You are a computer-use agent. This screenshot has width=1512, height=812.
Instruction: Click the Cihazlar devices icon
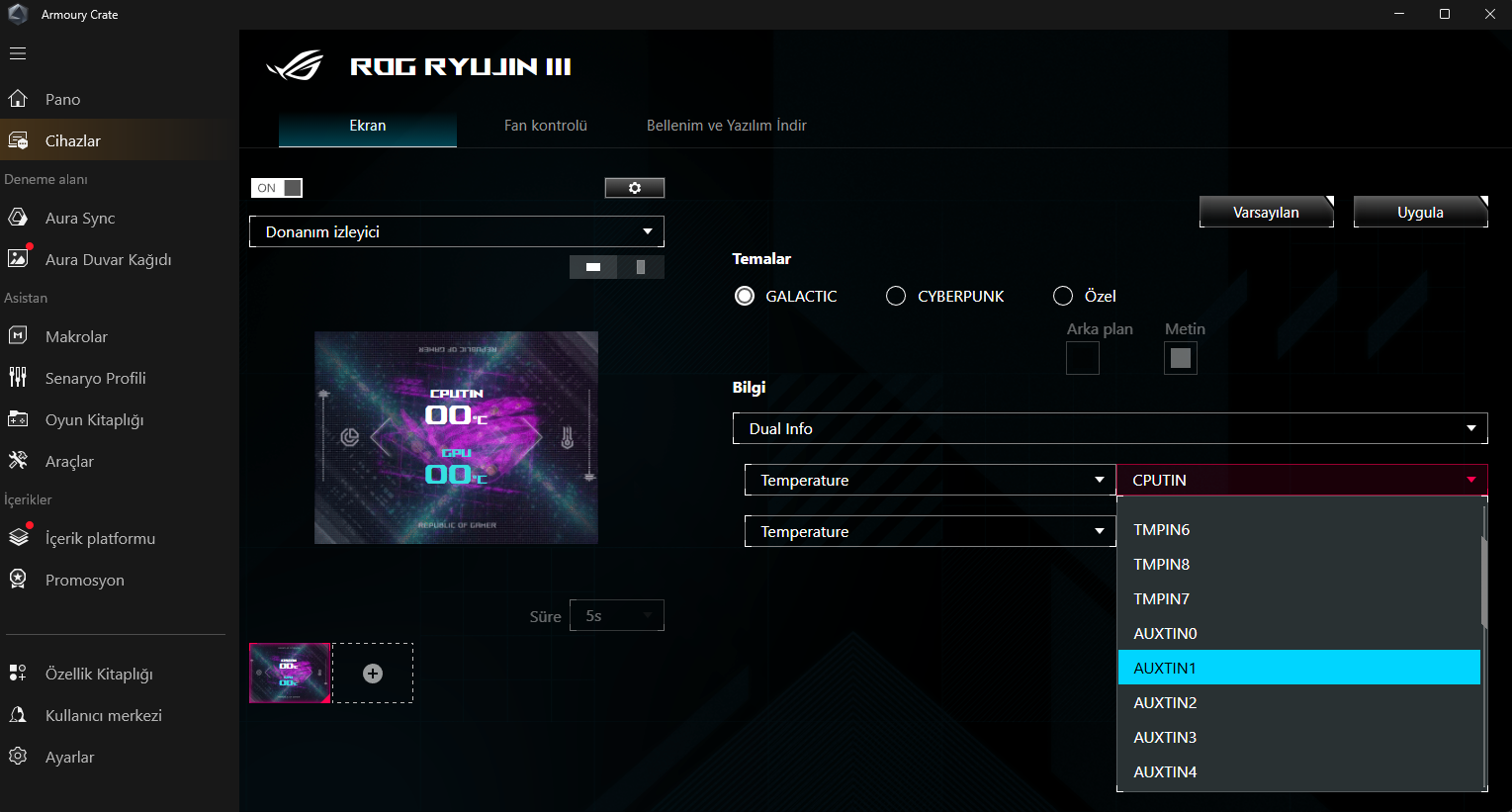(x=18, y=140)
